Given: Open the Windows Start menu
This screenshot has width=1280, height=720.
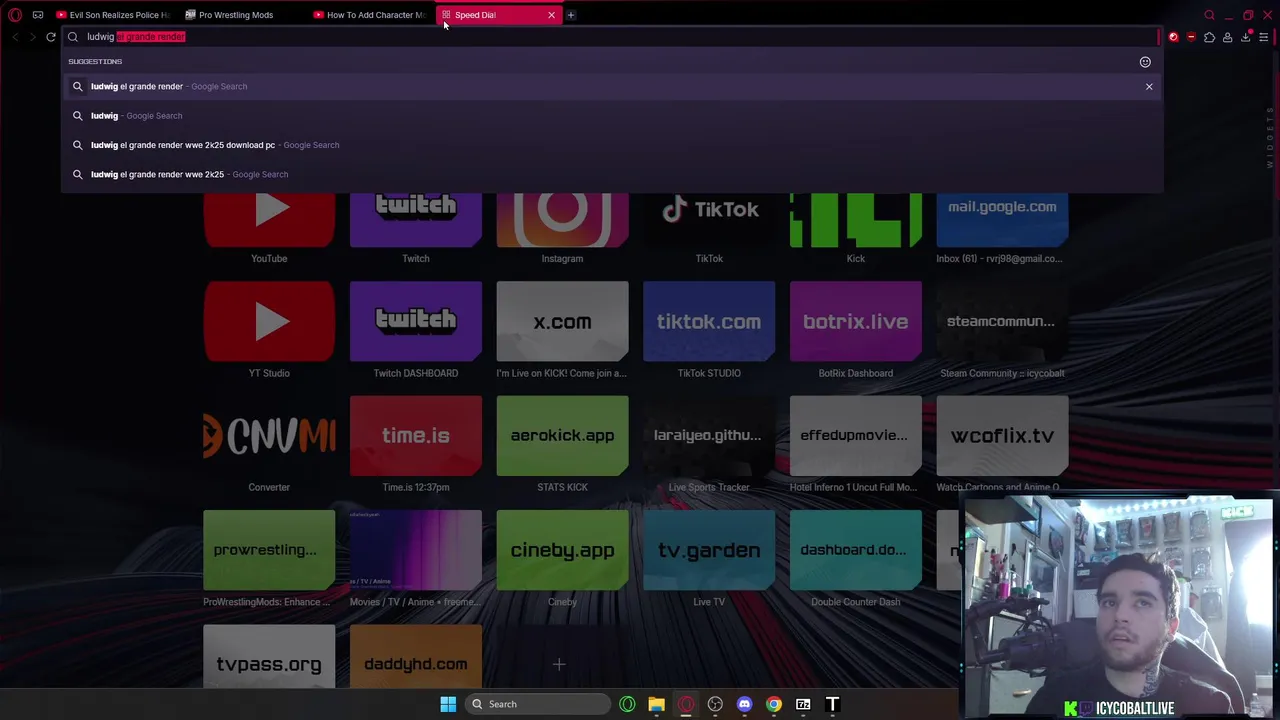Looking at the screenshot, I should [448, 704].
